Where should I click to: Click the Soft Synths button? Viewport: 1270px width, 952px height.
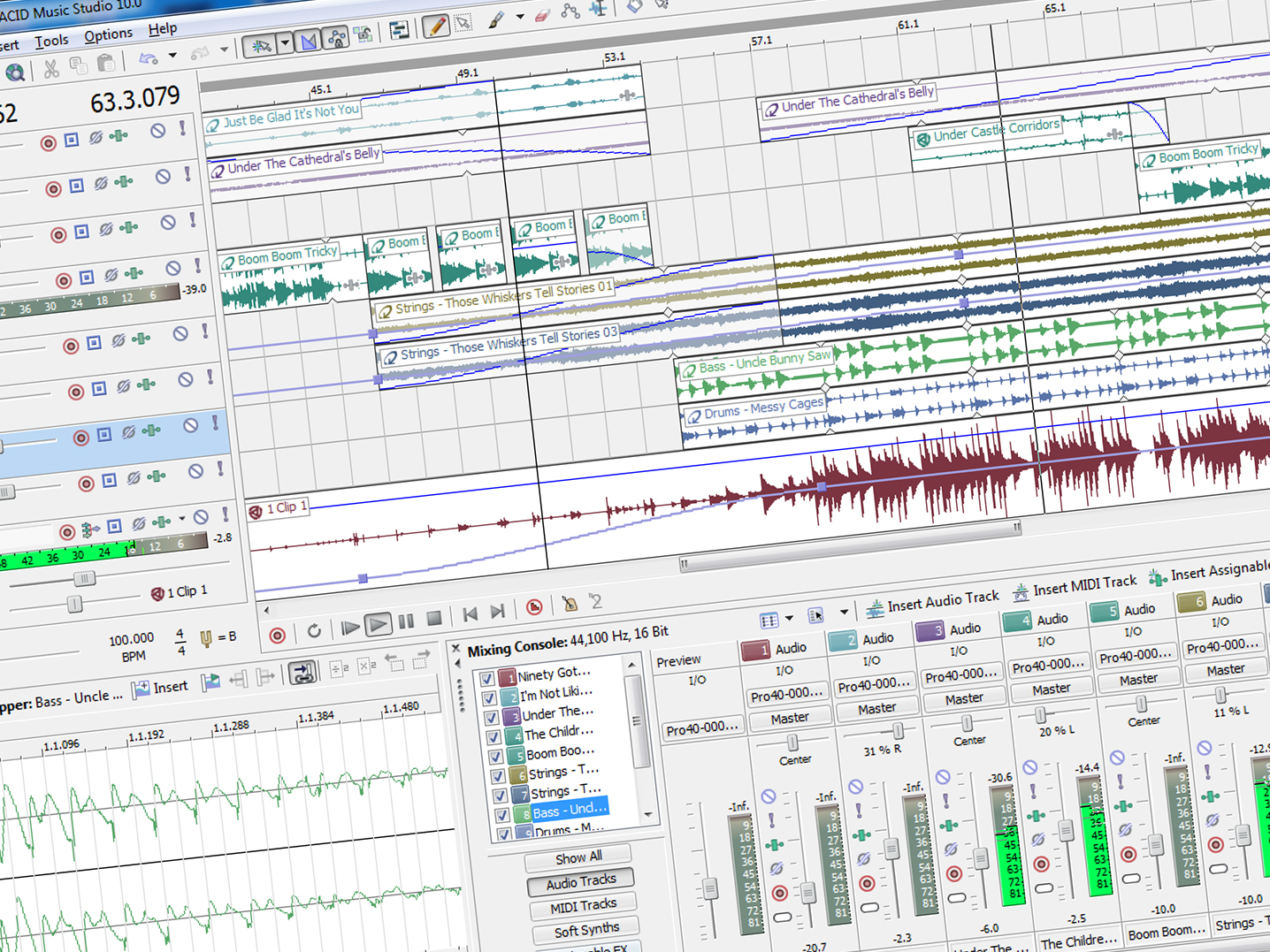tap(585, 930)
